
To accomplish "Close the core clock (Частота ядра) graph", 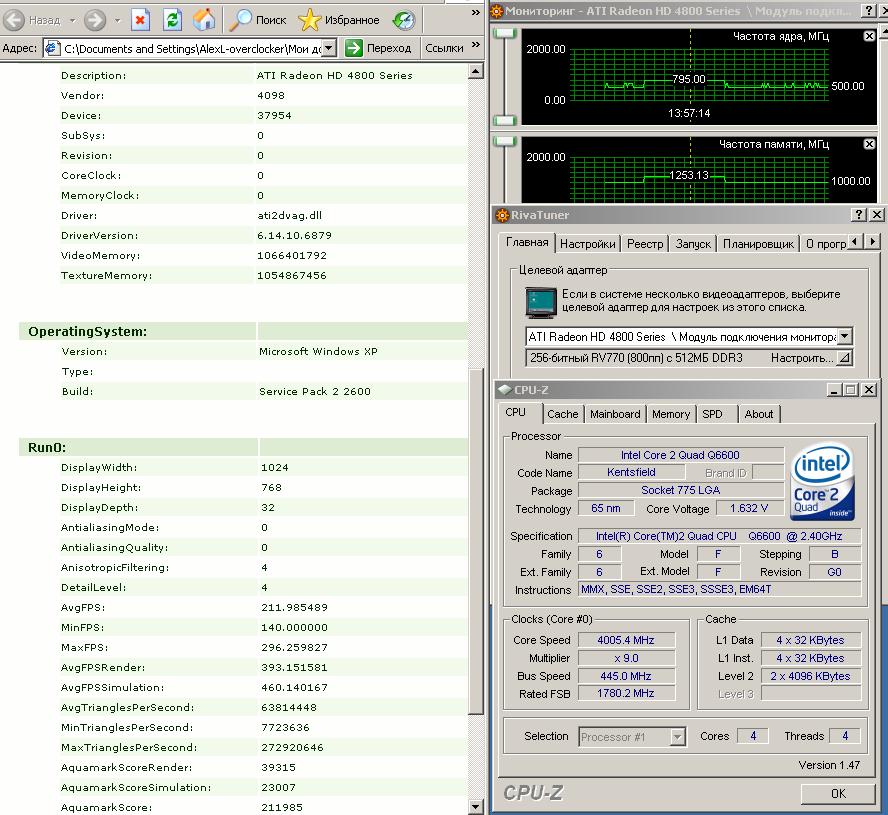I will click(869, 36).
